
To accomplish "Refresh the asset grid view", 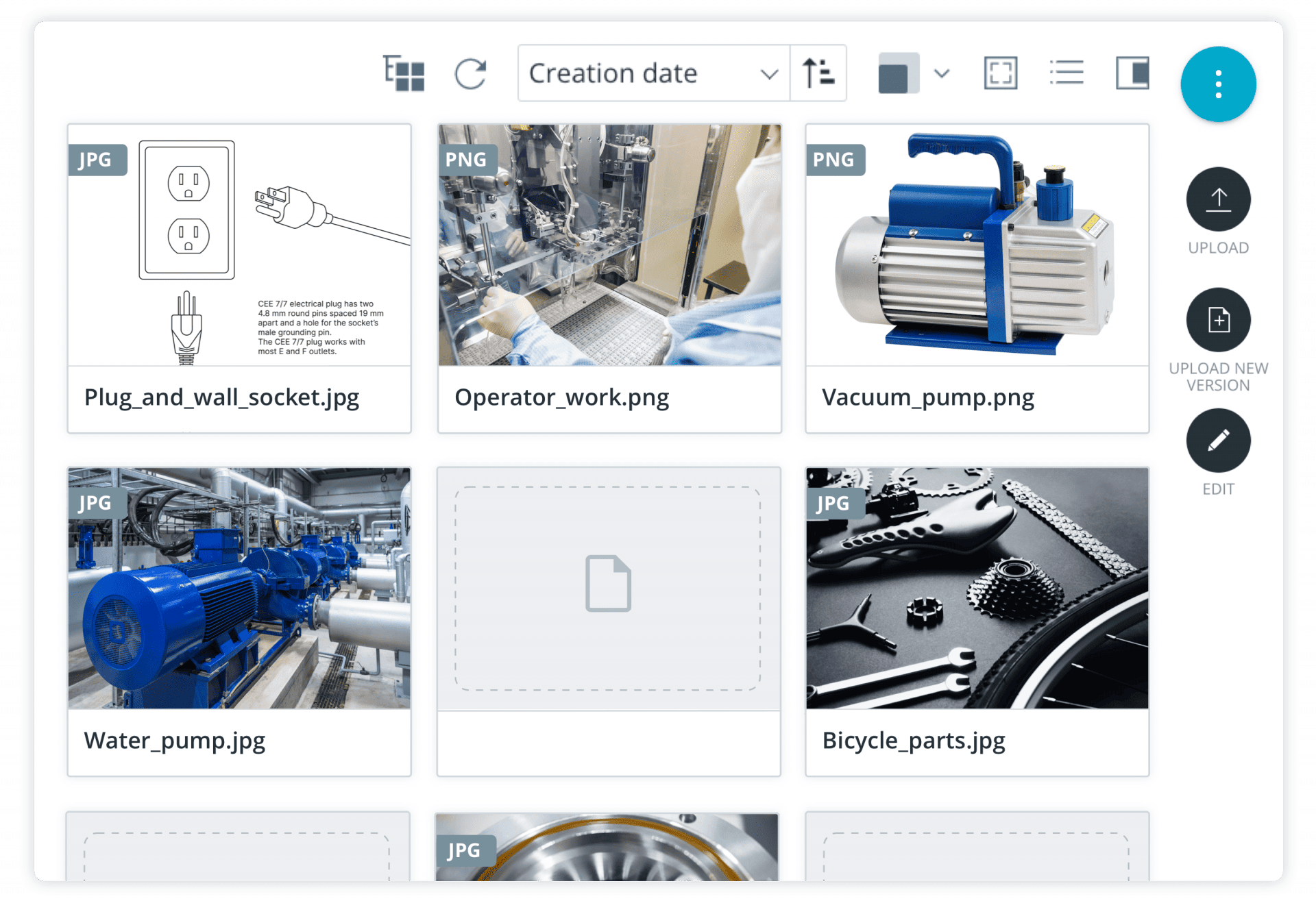I will click(x=472, y=73).
